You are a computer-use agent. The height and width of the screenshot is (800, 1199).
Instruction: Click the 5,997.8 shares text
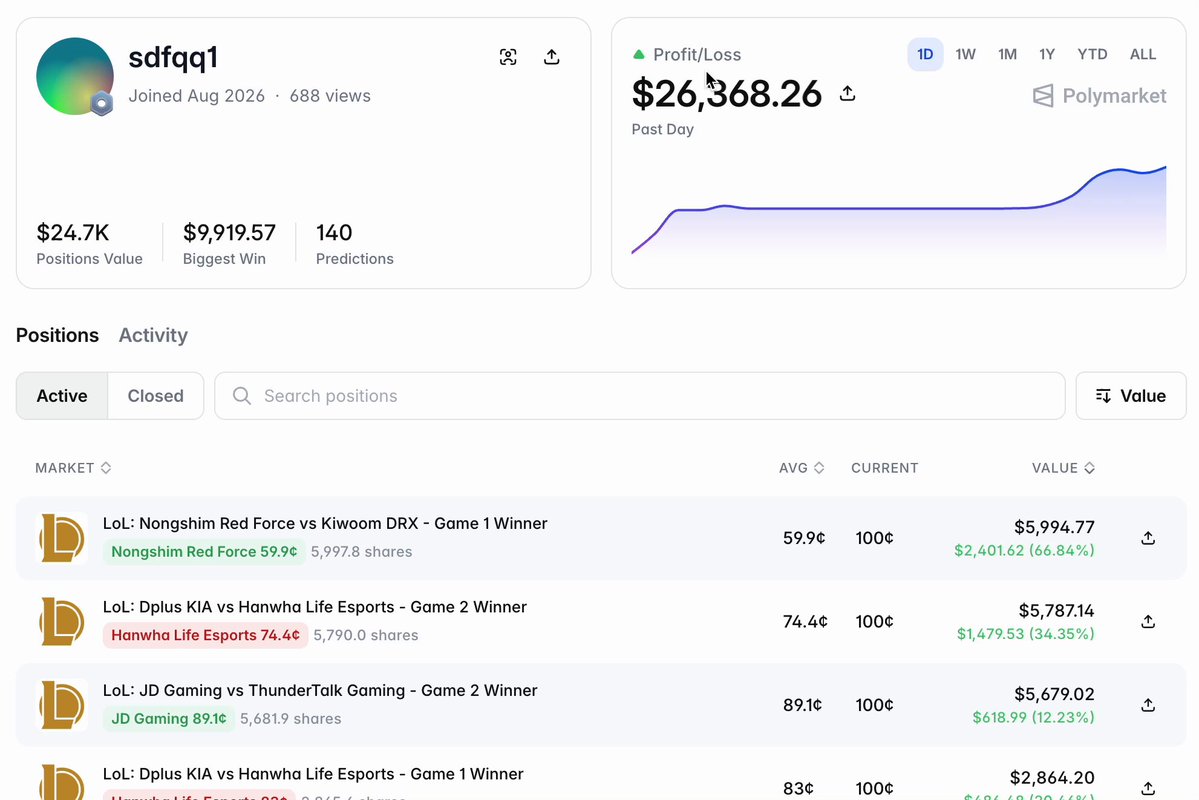pyautogui.click(x=361, y=551)
